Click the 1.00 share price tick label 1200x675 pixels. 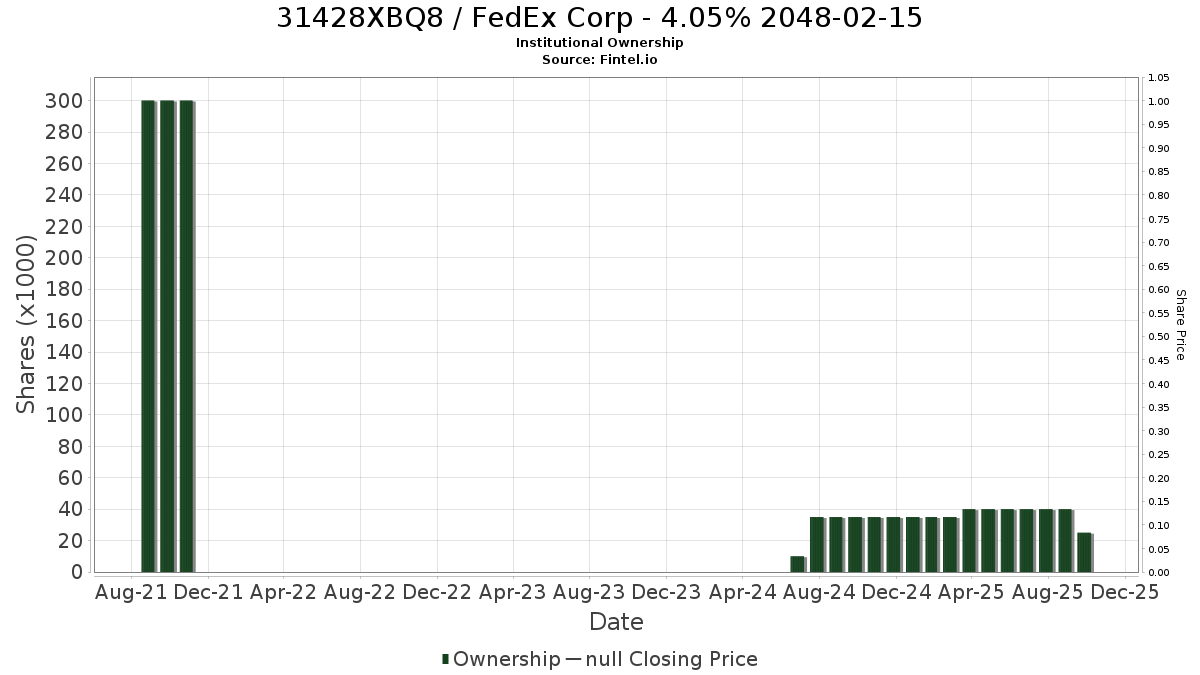coord(1159,101)
